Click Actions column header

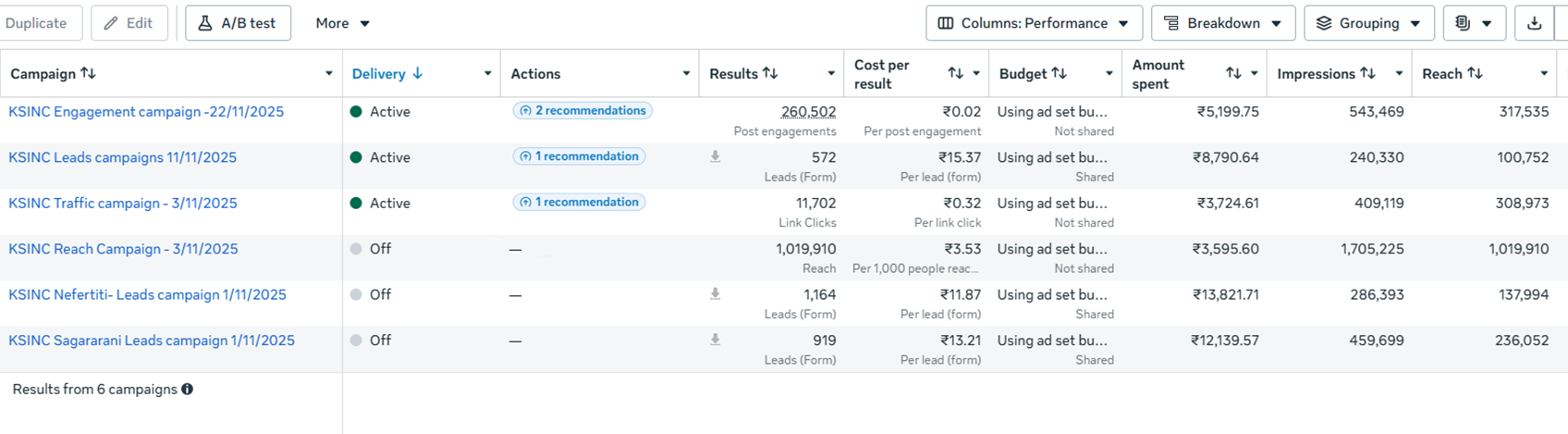pyautogui.click(x=535, y=74)
